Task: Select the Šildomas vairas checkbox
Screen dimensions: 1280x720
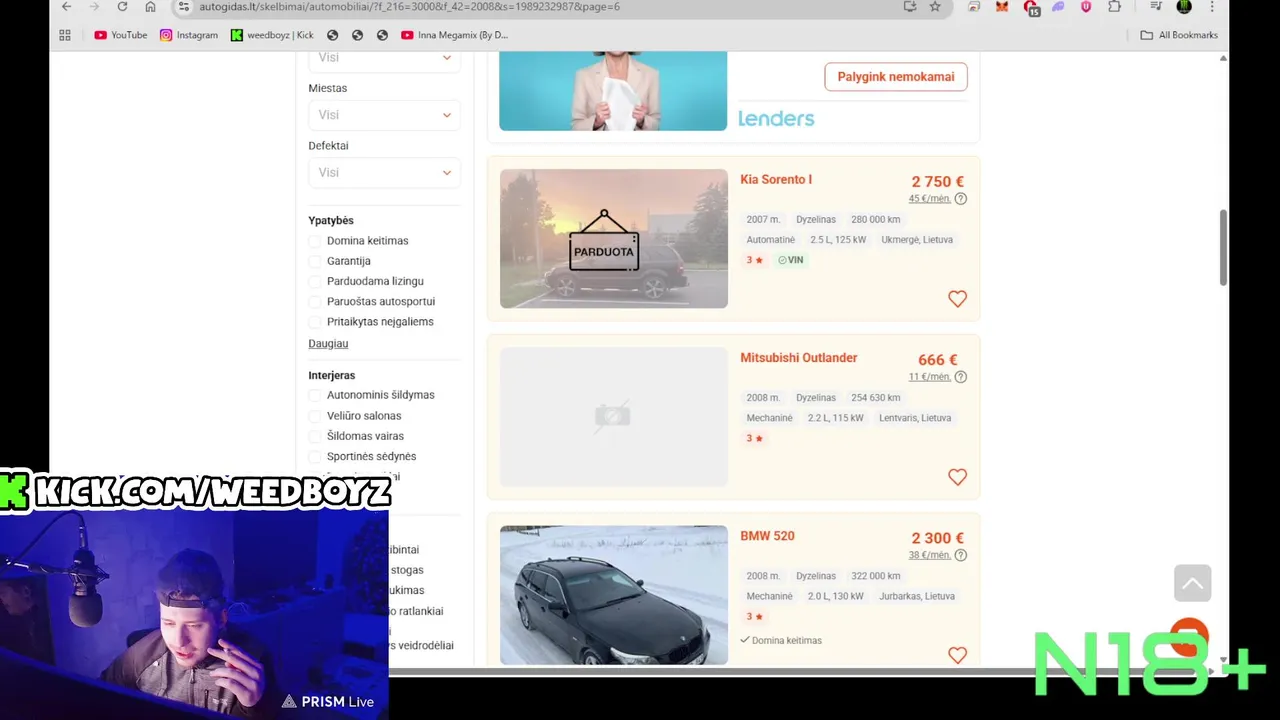Action: point(315,436)
